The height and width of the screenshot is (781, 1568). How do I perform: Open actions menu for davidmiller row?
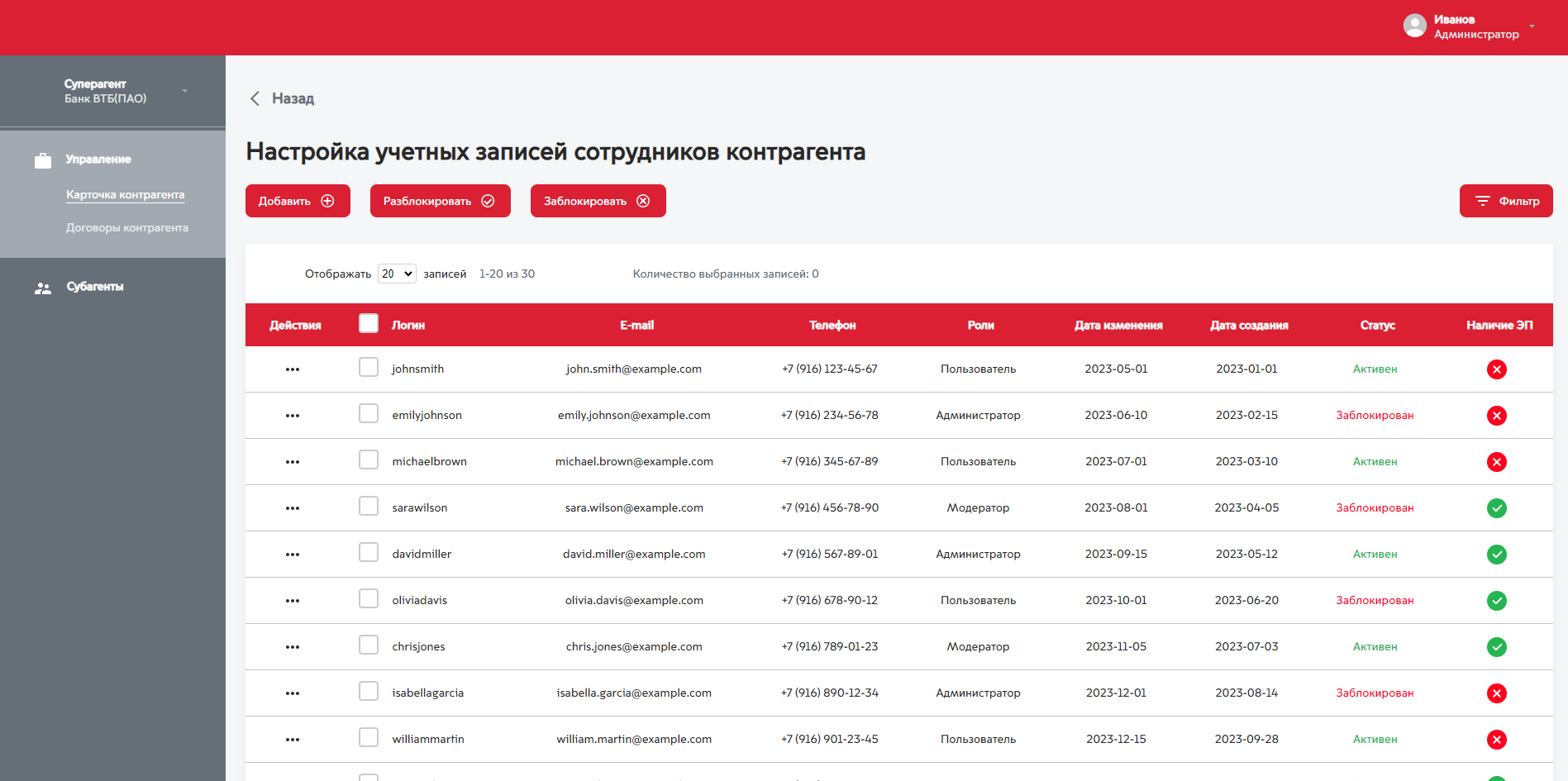[293, 555]
